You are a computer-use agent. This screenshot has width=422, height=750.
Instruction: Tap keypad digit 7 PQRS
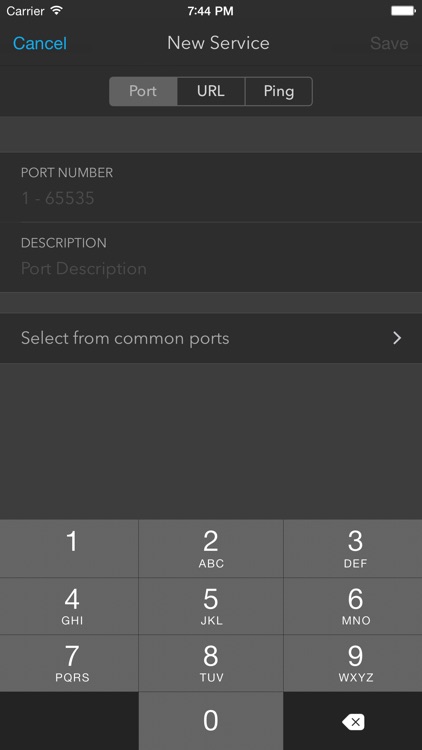[69, 663]
